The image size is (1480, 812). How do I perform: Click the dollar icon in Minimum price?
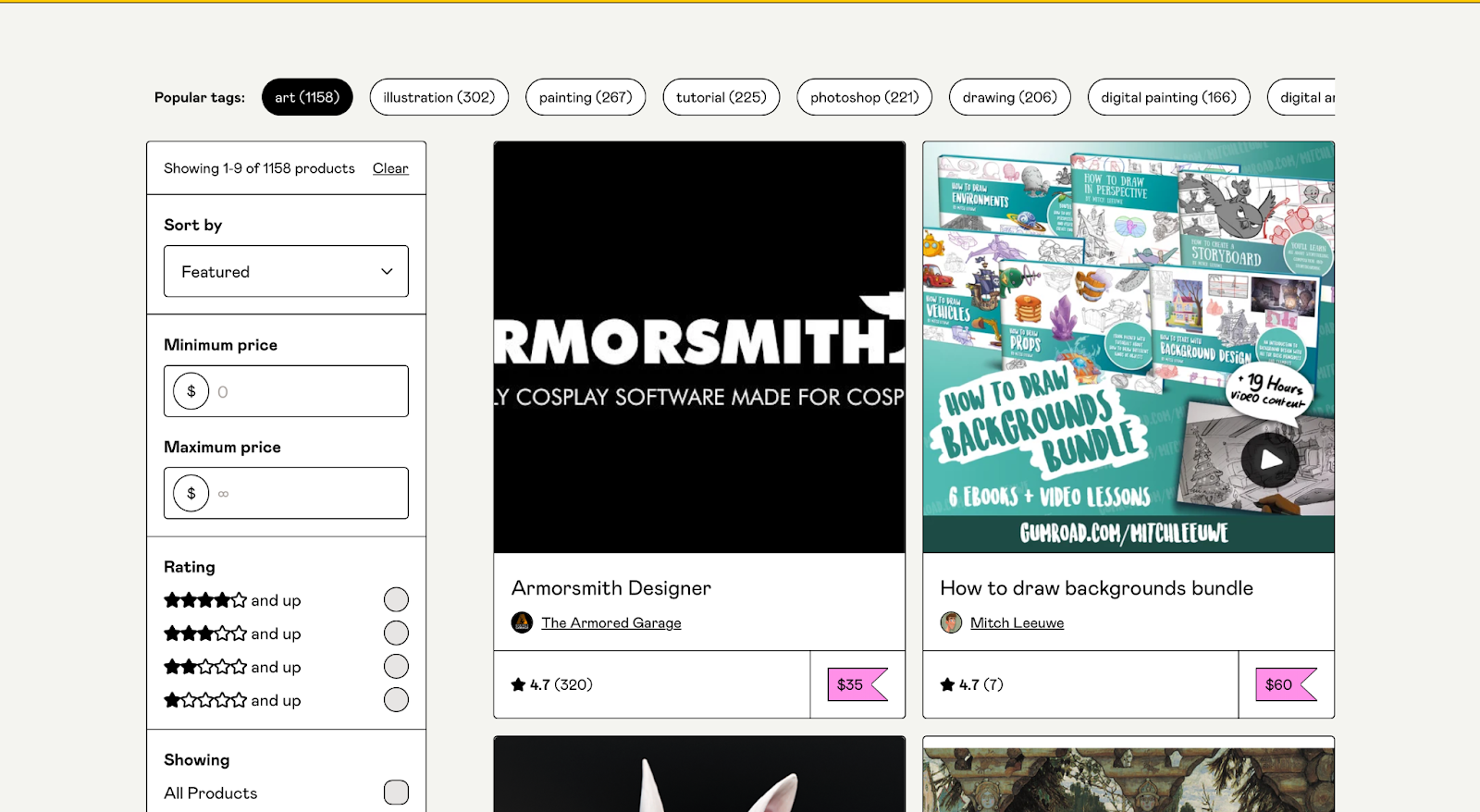coord(191,391)
